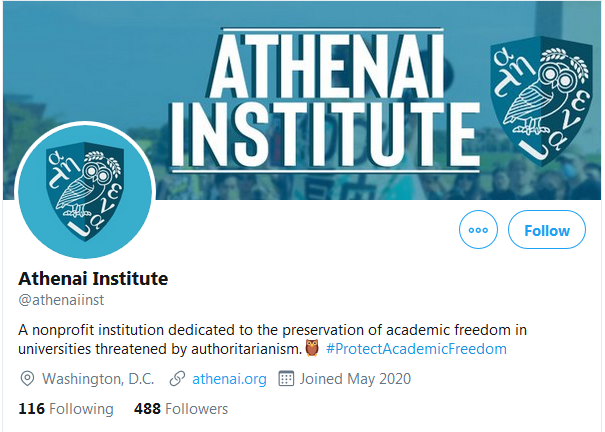Click the Follow button
This screenshot has width=605, height=432.
(546, 230)
